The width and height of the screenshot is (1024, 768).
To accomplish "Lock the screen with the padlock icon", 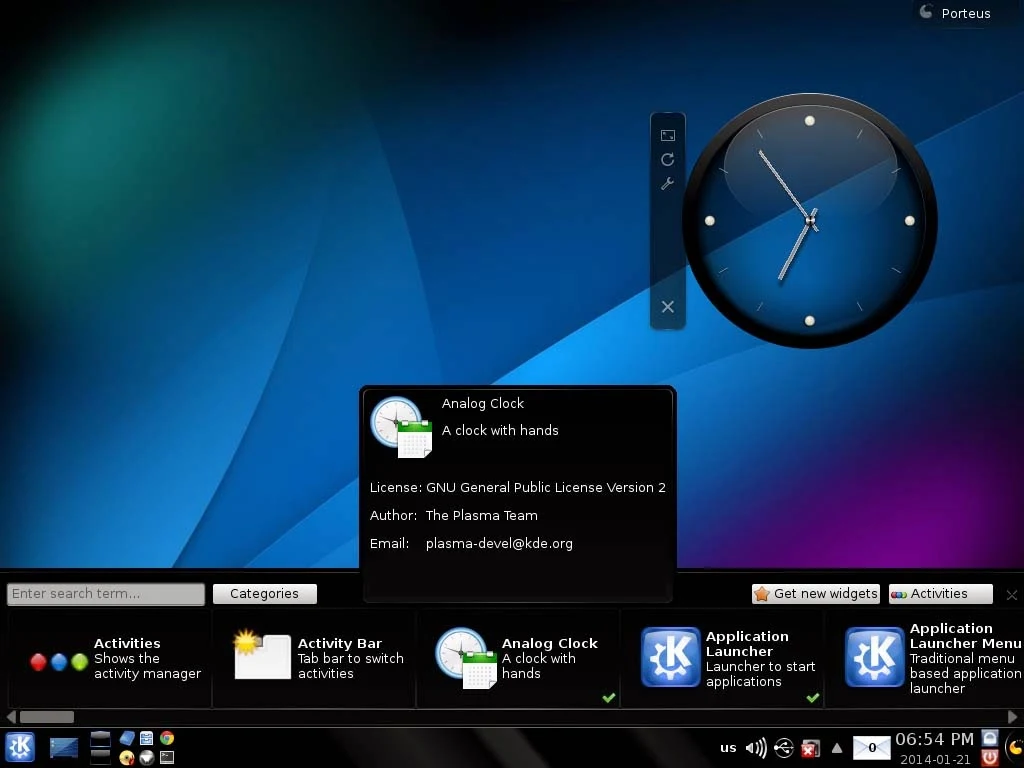I will coord(990,739).
